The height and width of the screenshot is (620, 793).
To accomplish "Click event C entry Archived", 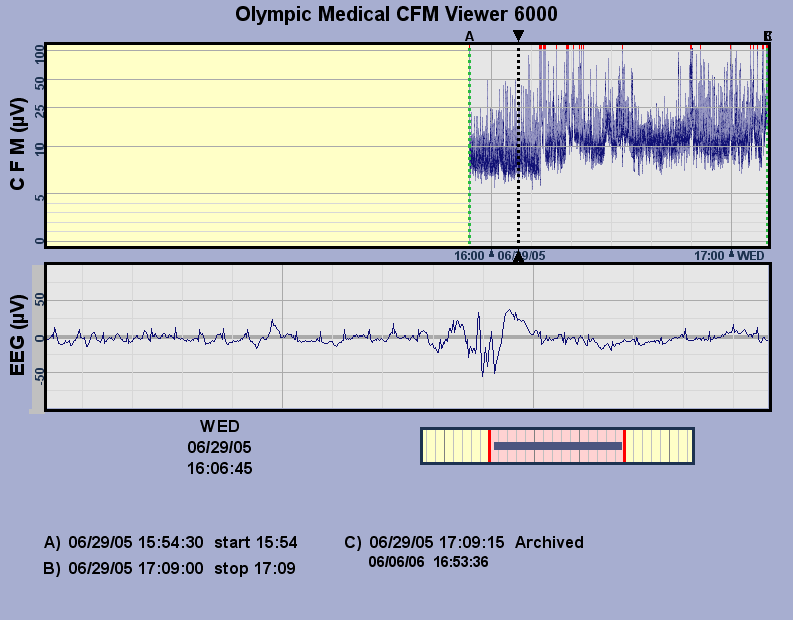I will 464,543.
